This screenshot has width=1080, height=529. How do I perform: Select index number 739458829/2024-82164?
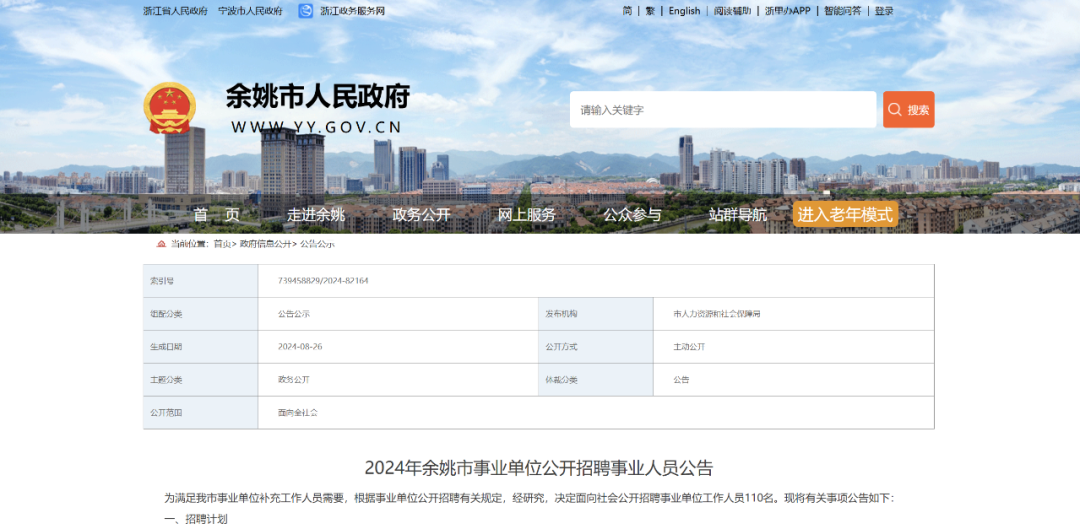(323, 281)
